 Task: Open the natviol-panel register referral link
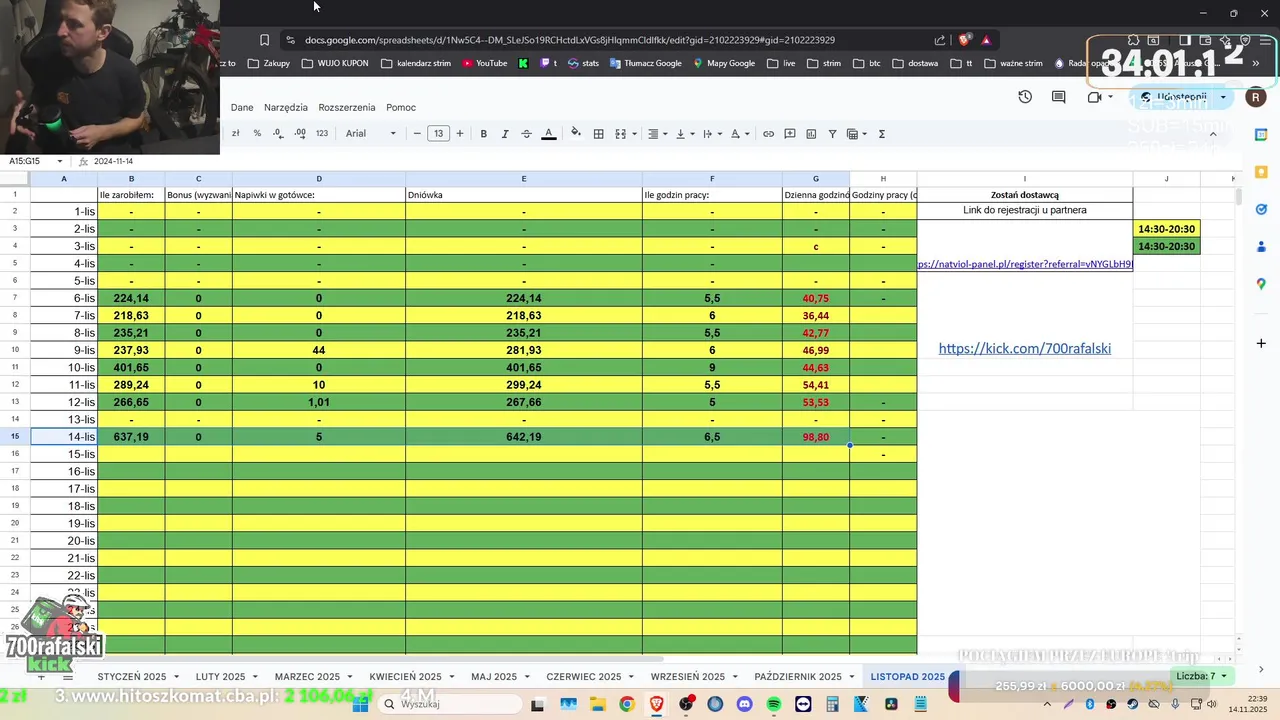1025,264
